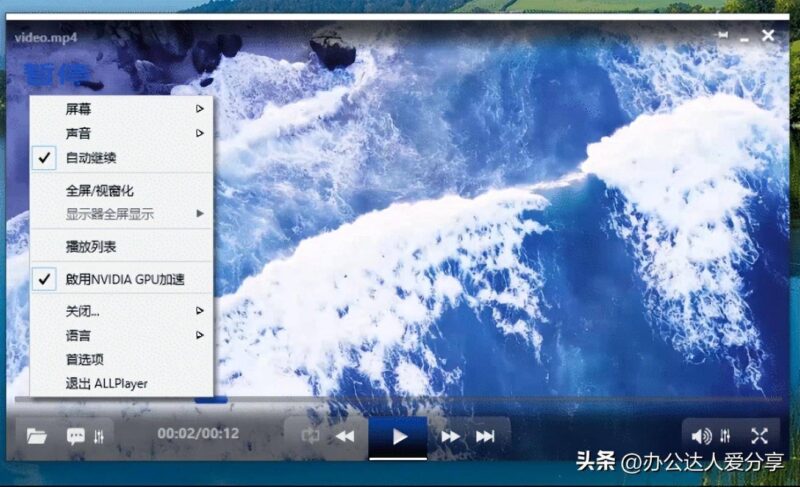Screen dimensions: 800x487
Task: Pin the player window on top
Action: pos(722,35)
